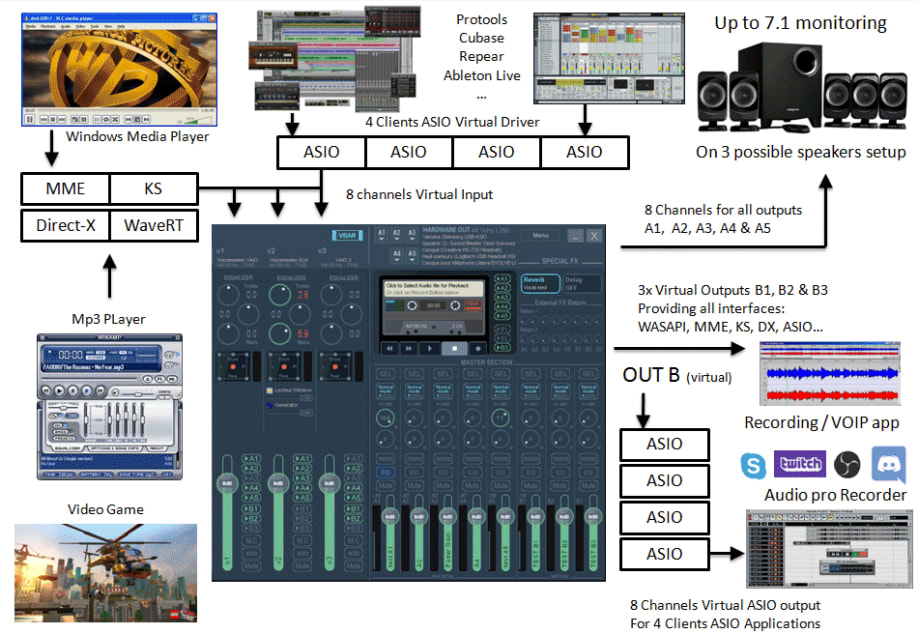This screenshot has height=634, width=918.
Task: Click the 'Lecteur Window' entry under v2 strip
Action: [289, 390]
